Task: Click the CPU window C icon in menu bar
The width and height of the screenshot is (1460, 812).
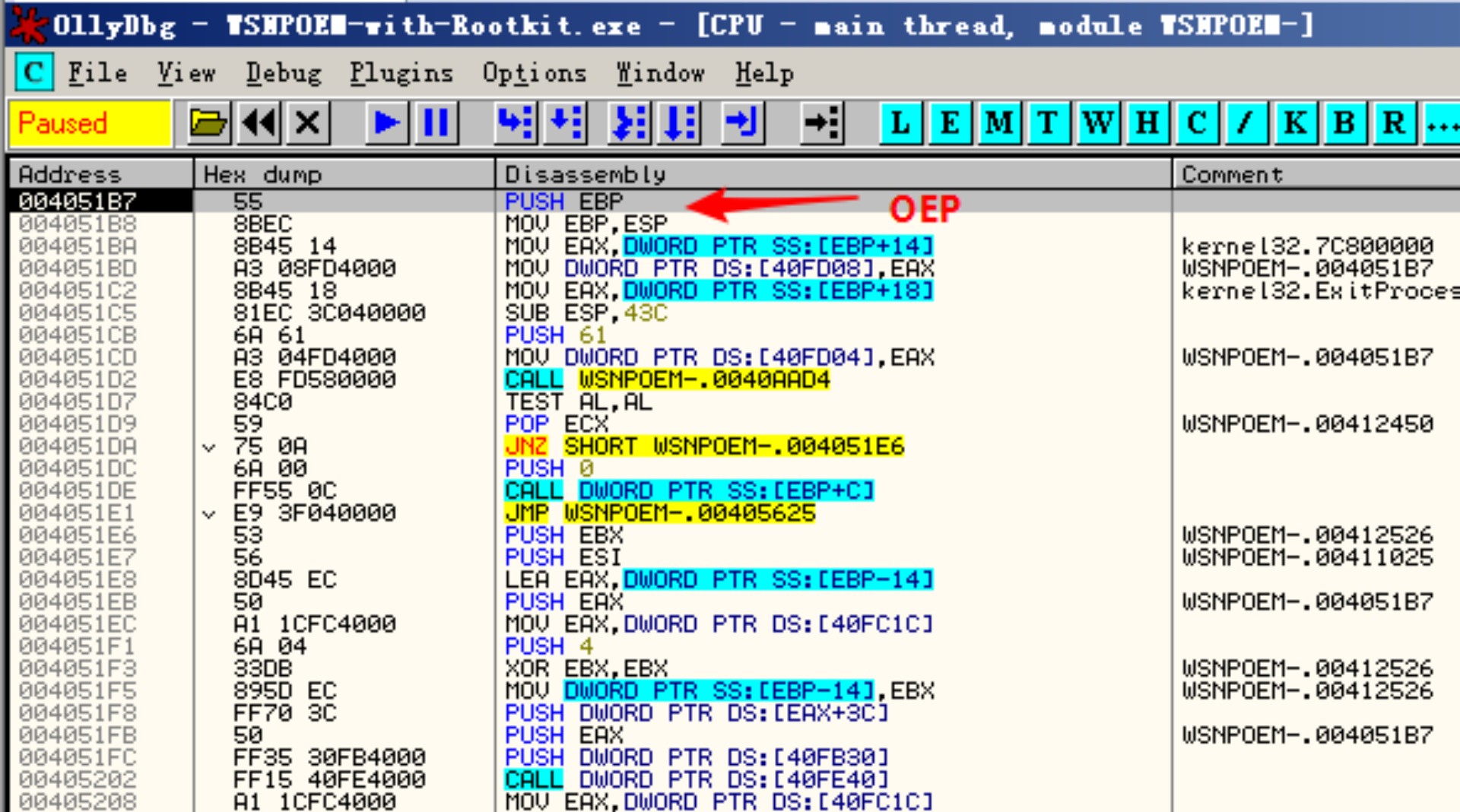Action: 34,73
